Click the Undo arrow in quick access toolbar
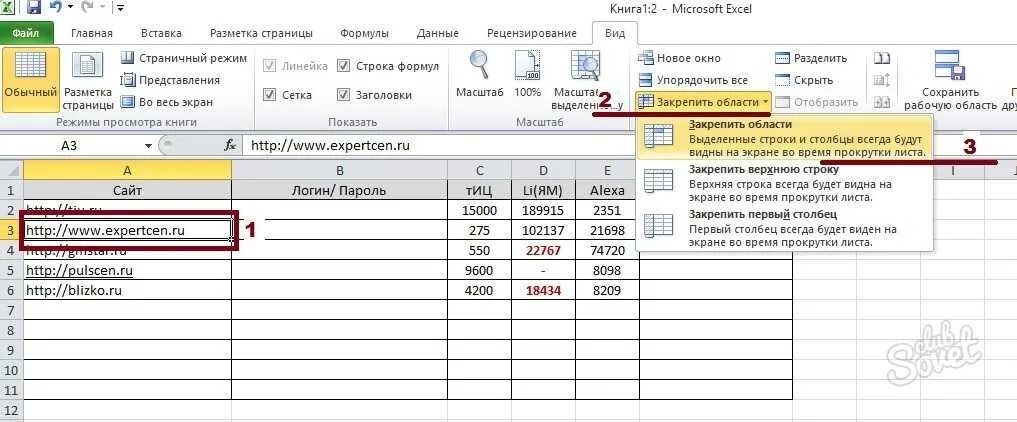The image size is (1017, 422). coord(56,8)
